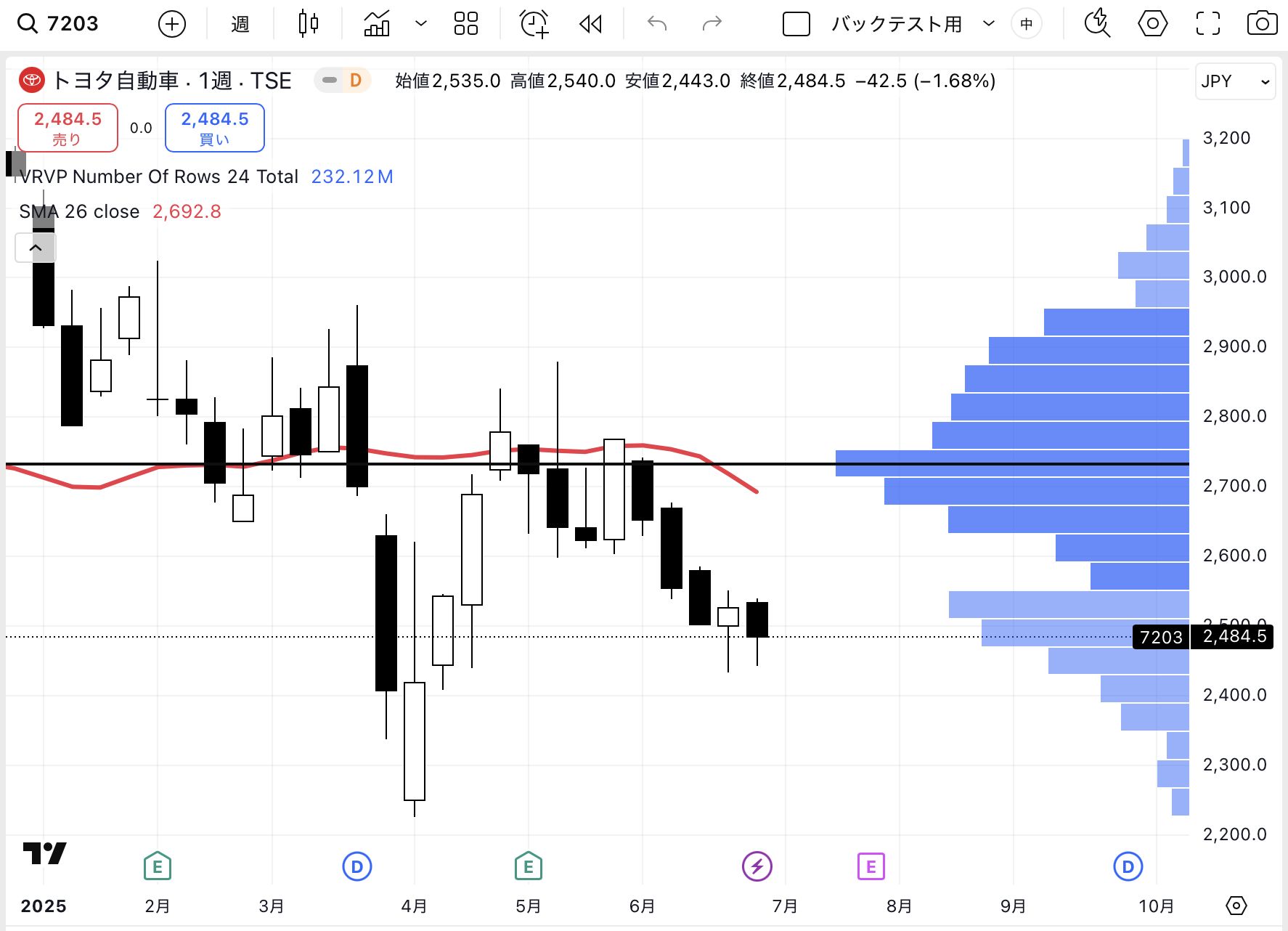Image resolution: width=1288 pixels, height=931 pixels.
Task: Select the SMA 26 close legend
Action: (x=79, y=211)
